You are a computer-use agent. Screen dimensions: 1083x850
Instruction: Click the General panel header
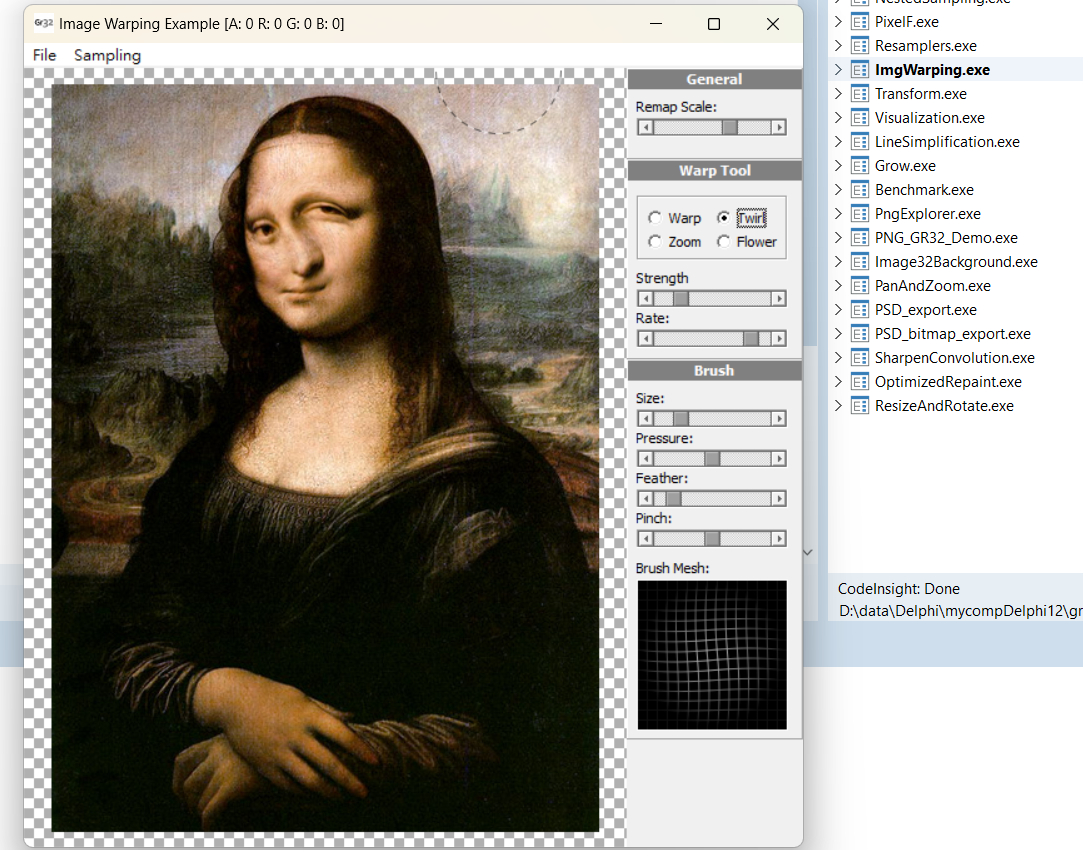tap(714, 79)
